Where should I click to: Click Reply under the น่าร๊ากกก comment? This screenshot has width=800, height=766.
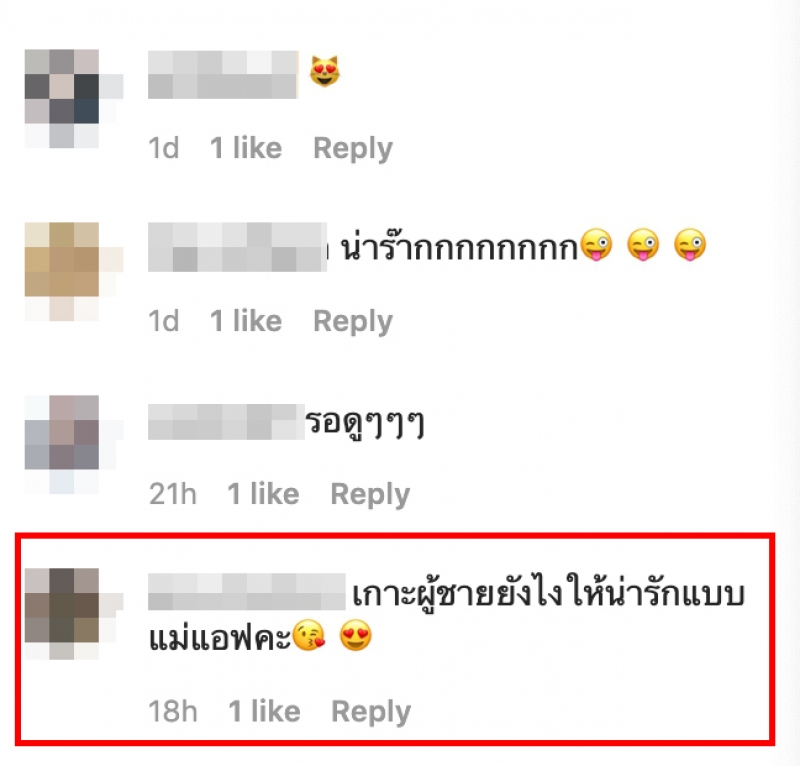click(x=353, y=322)
